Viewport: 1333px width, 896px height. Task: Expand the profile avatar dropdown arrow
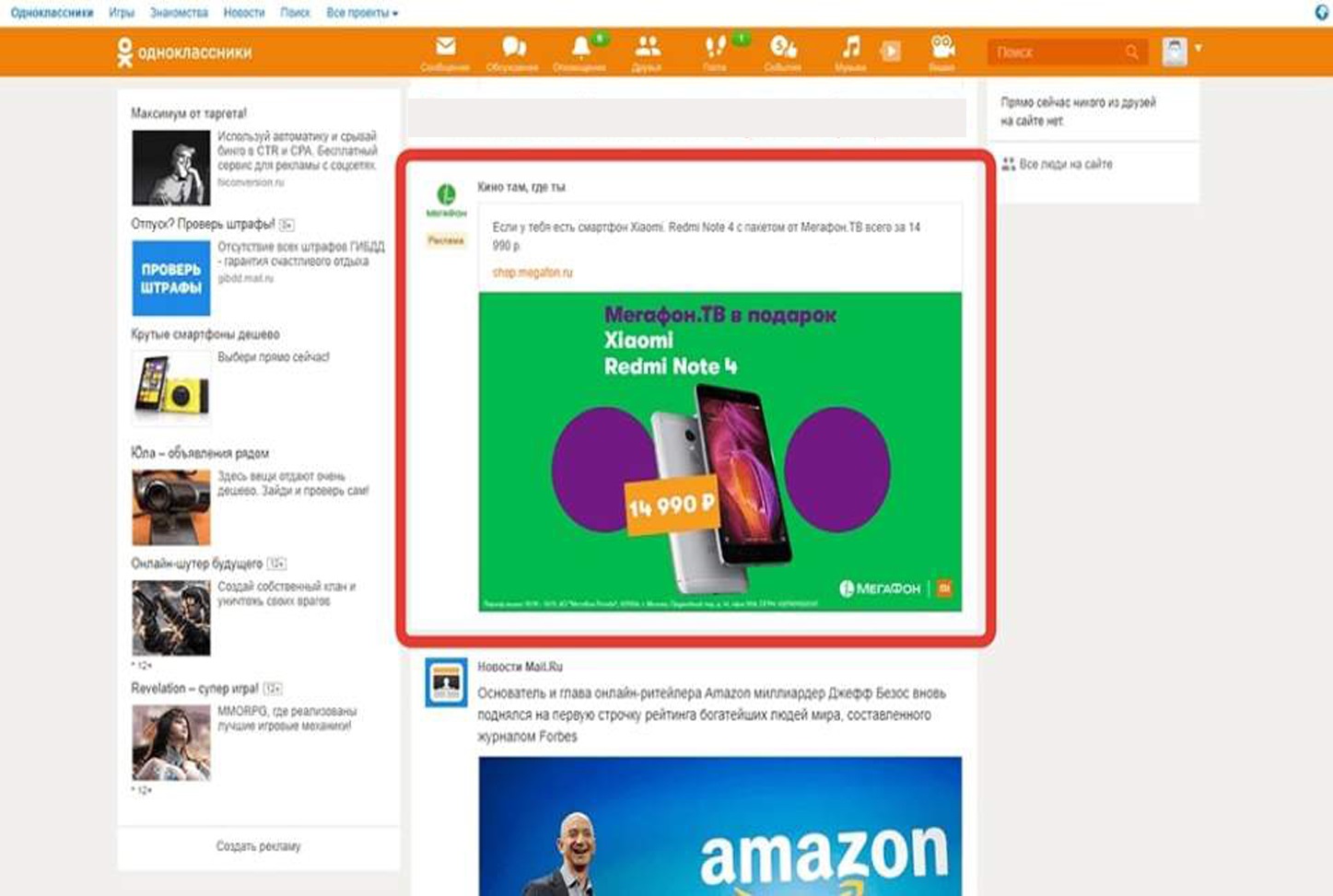(x=1199, y=48)
